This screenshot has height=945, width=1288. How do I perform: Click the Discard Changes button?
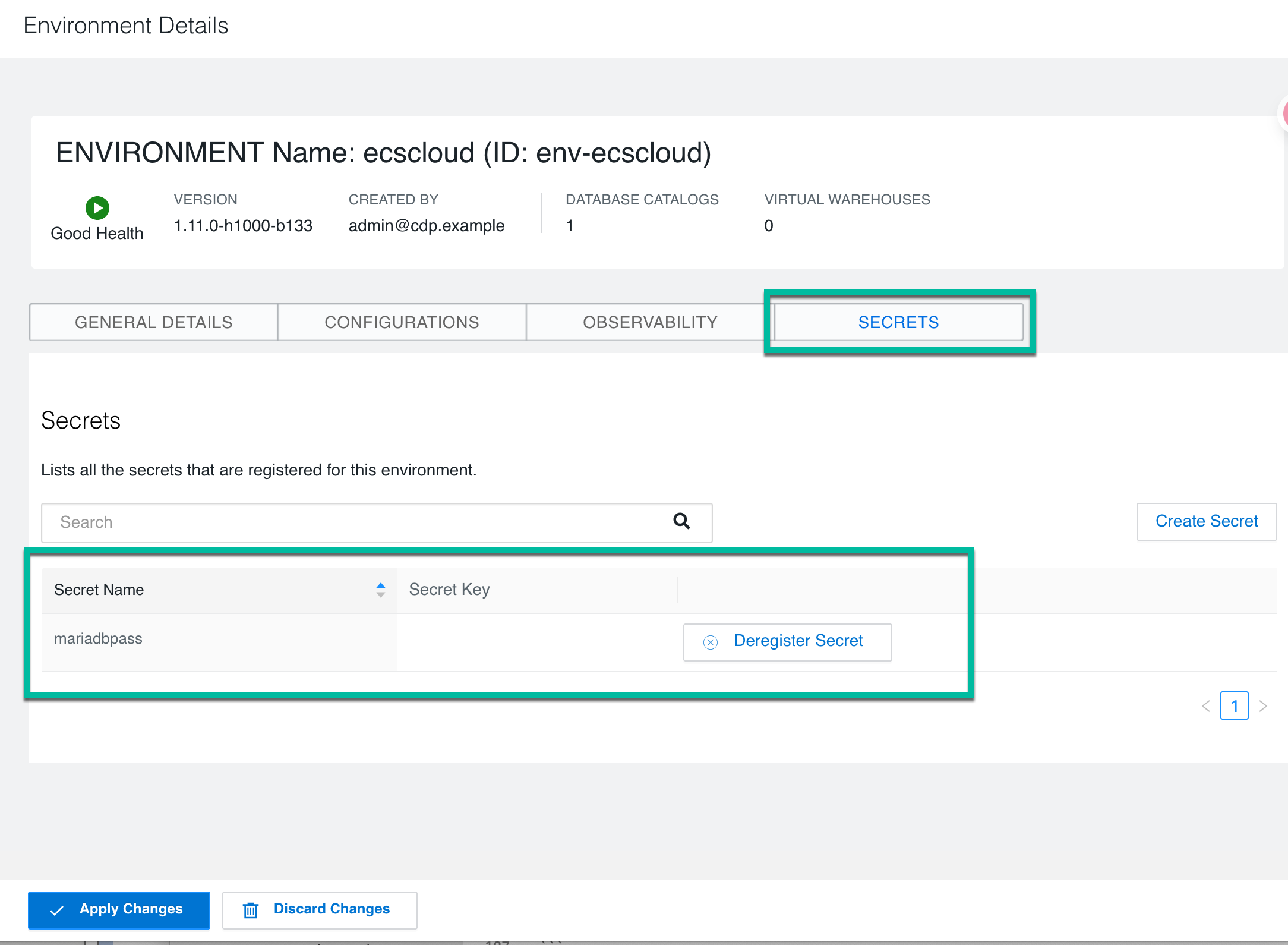(x=320, y=910)
